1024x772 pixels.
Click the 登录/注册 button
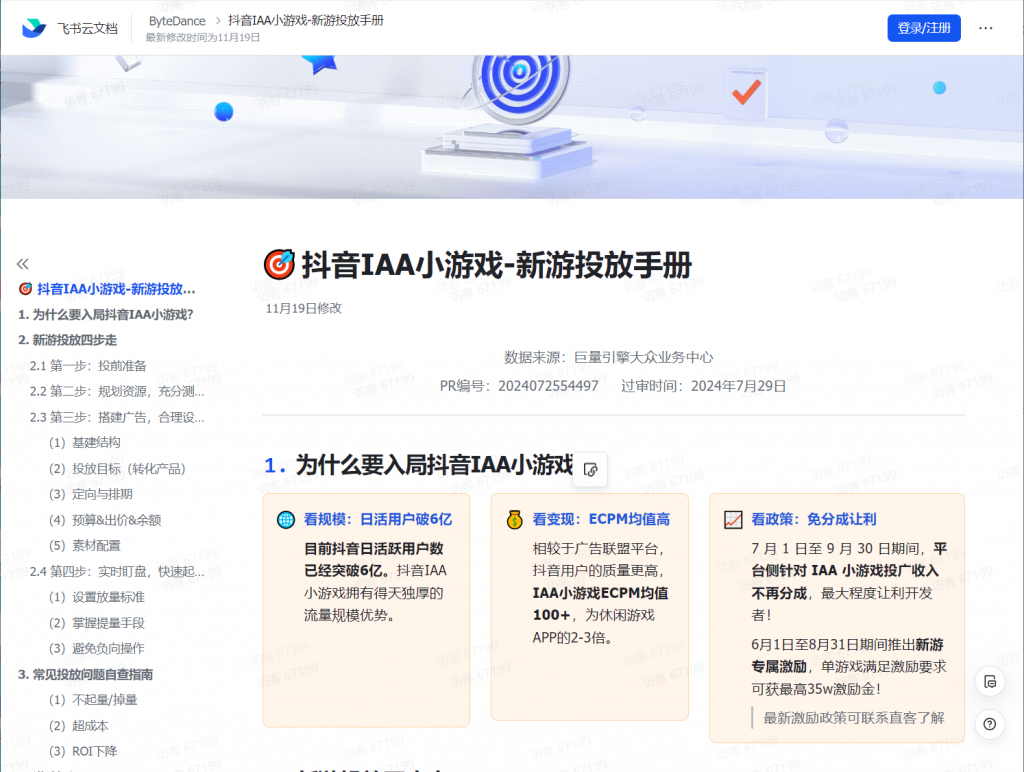pos(923,28)
